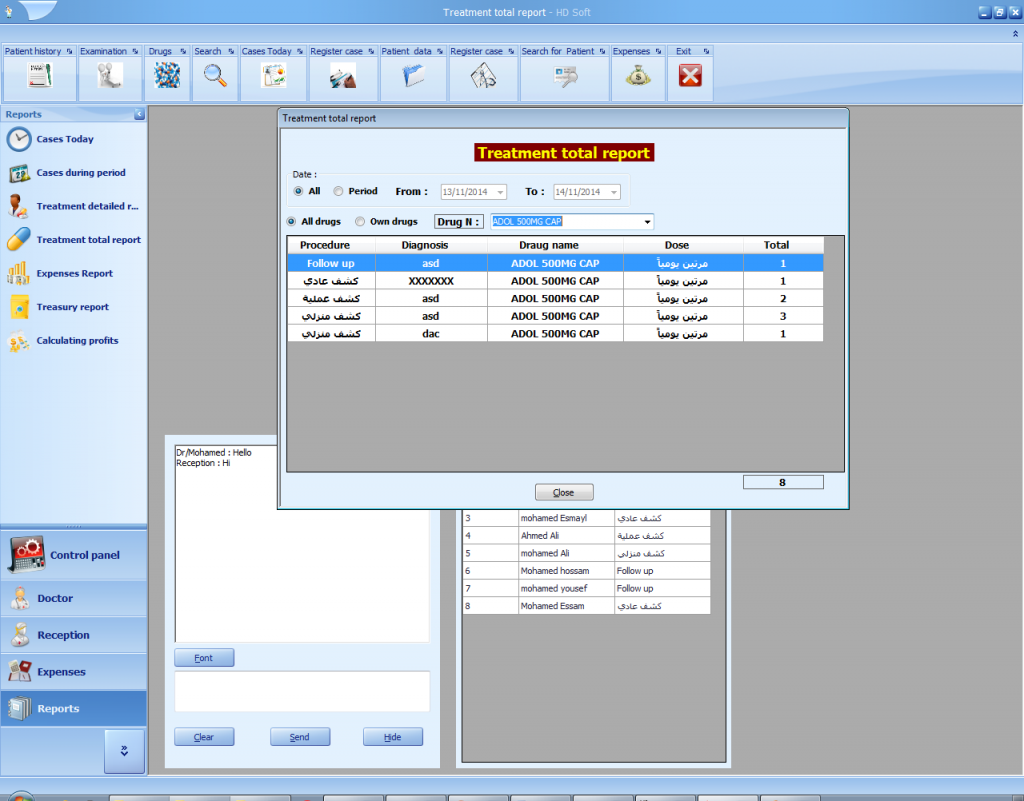This screenshot has width=1024, height=801.
Task: Hide the chat panel
Action: pyautogui.click(x=392, y=737)
